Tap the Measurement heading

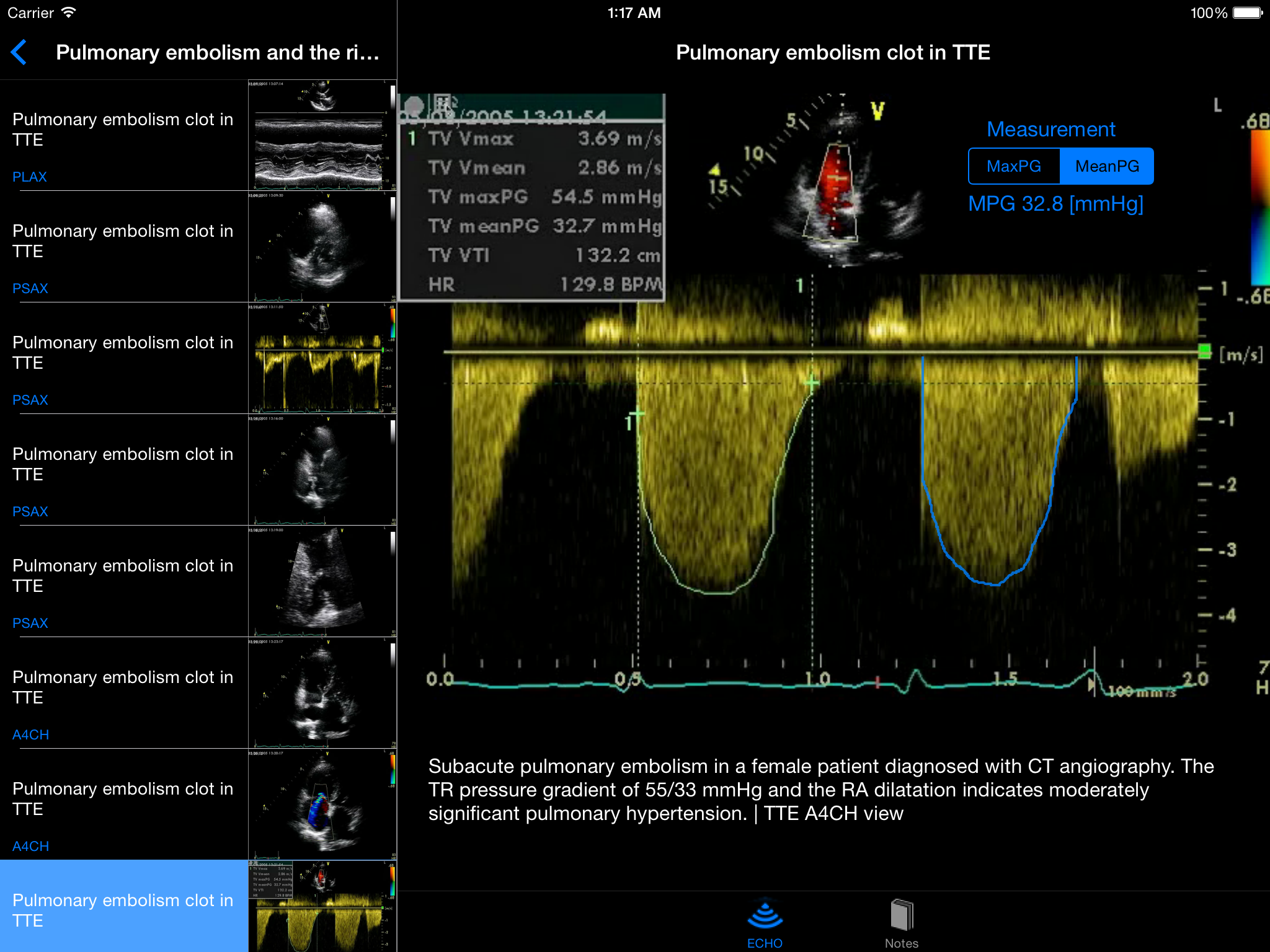(x=1051, y=129)
